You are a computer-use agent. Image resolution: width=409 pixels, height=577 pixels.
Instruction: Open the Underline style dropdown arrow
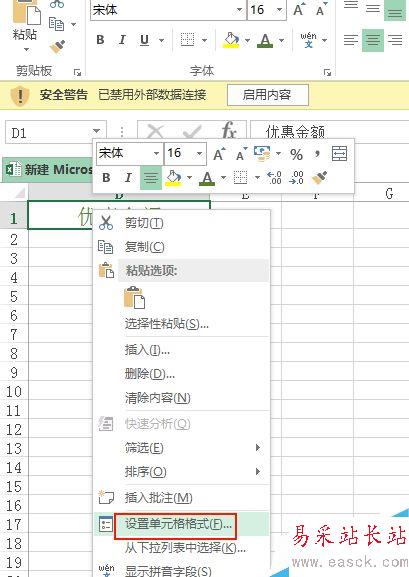pyautogui.click(x=161, y=40)
